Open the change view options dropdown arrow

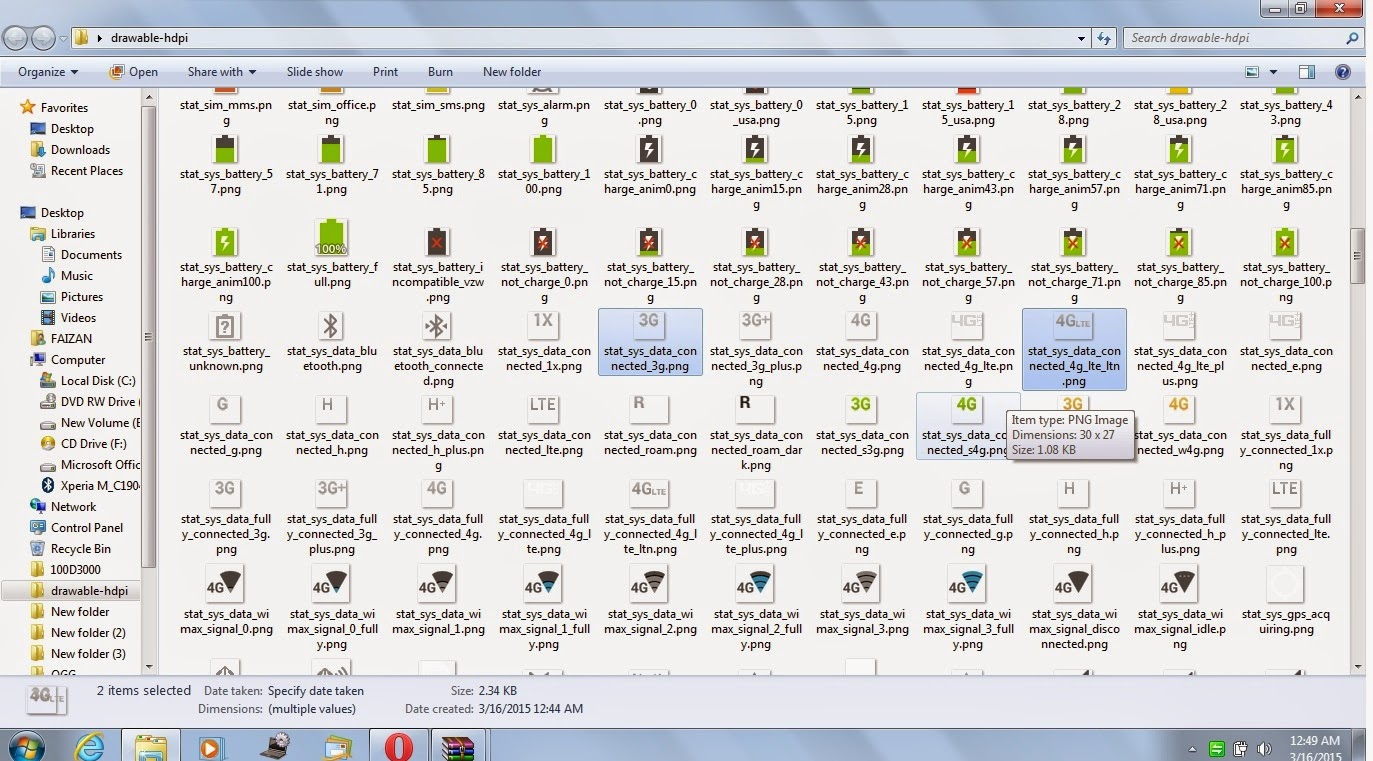[x=1273, y=72]
